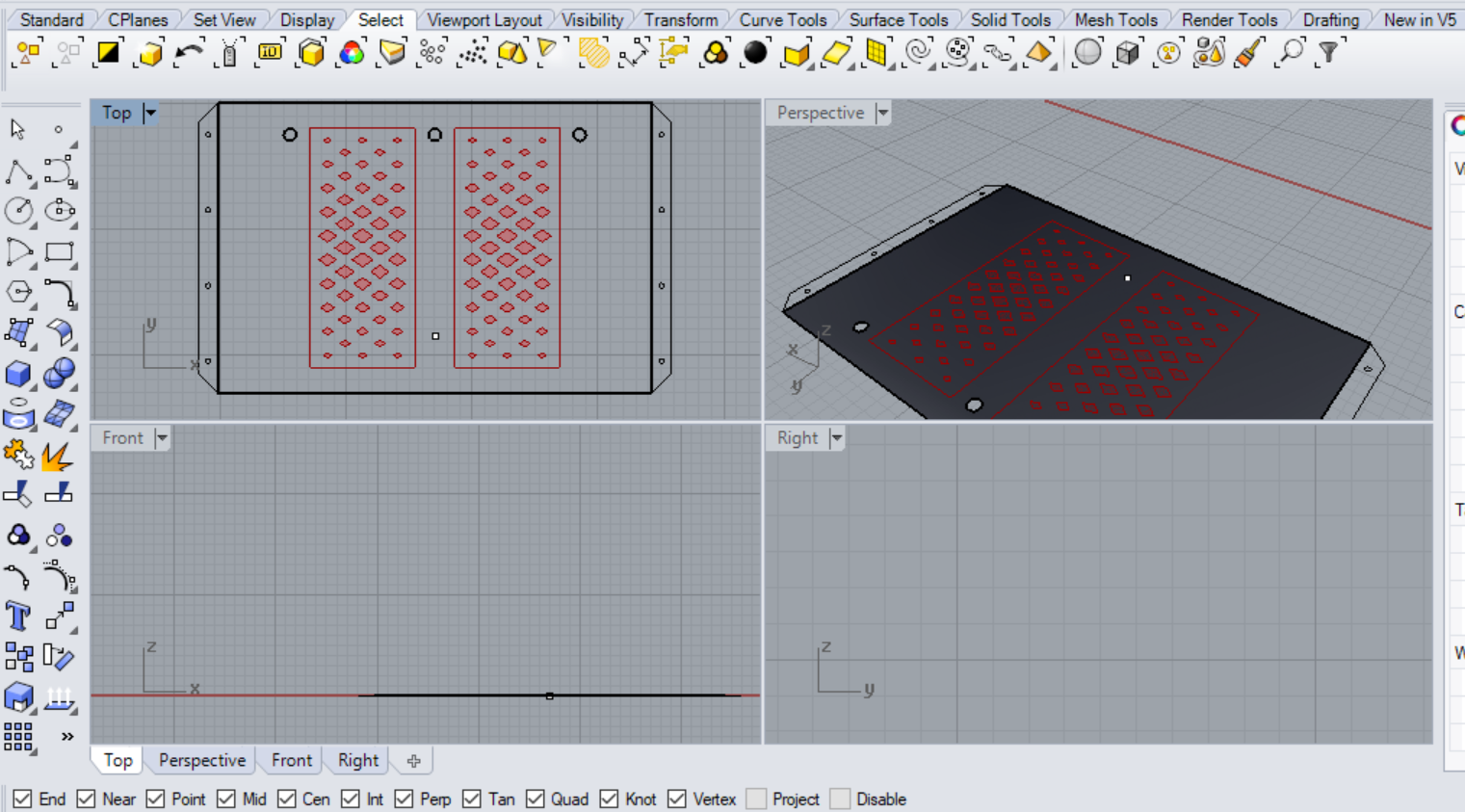This screenshot has height=812, width=1465.
Task: Toggle the End object snap checkbox
Action: [22, 799]
